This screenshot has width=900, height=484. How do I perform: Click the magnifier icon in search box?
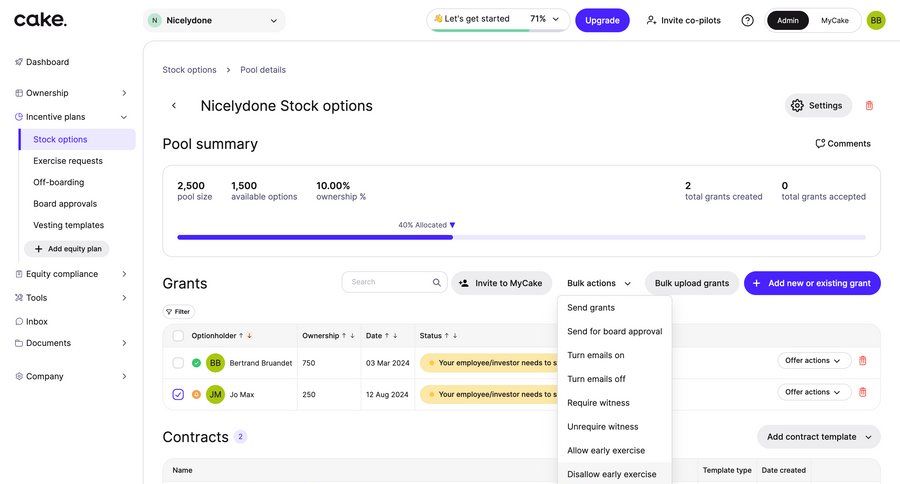tap(437, 283)
